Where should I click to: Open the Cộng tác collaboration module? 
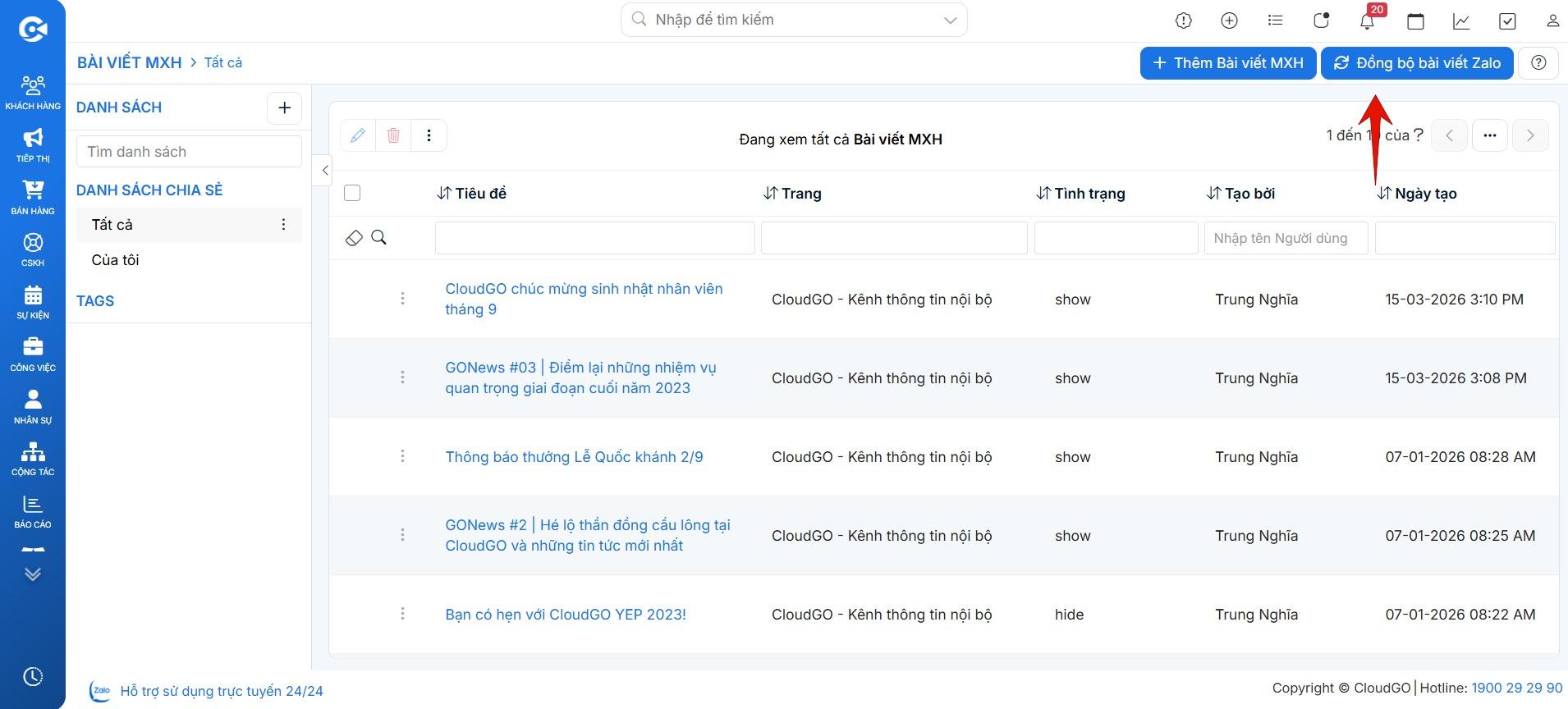33,460
